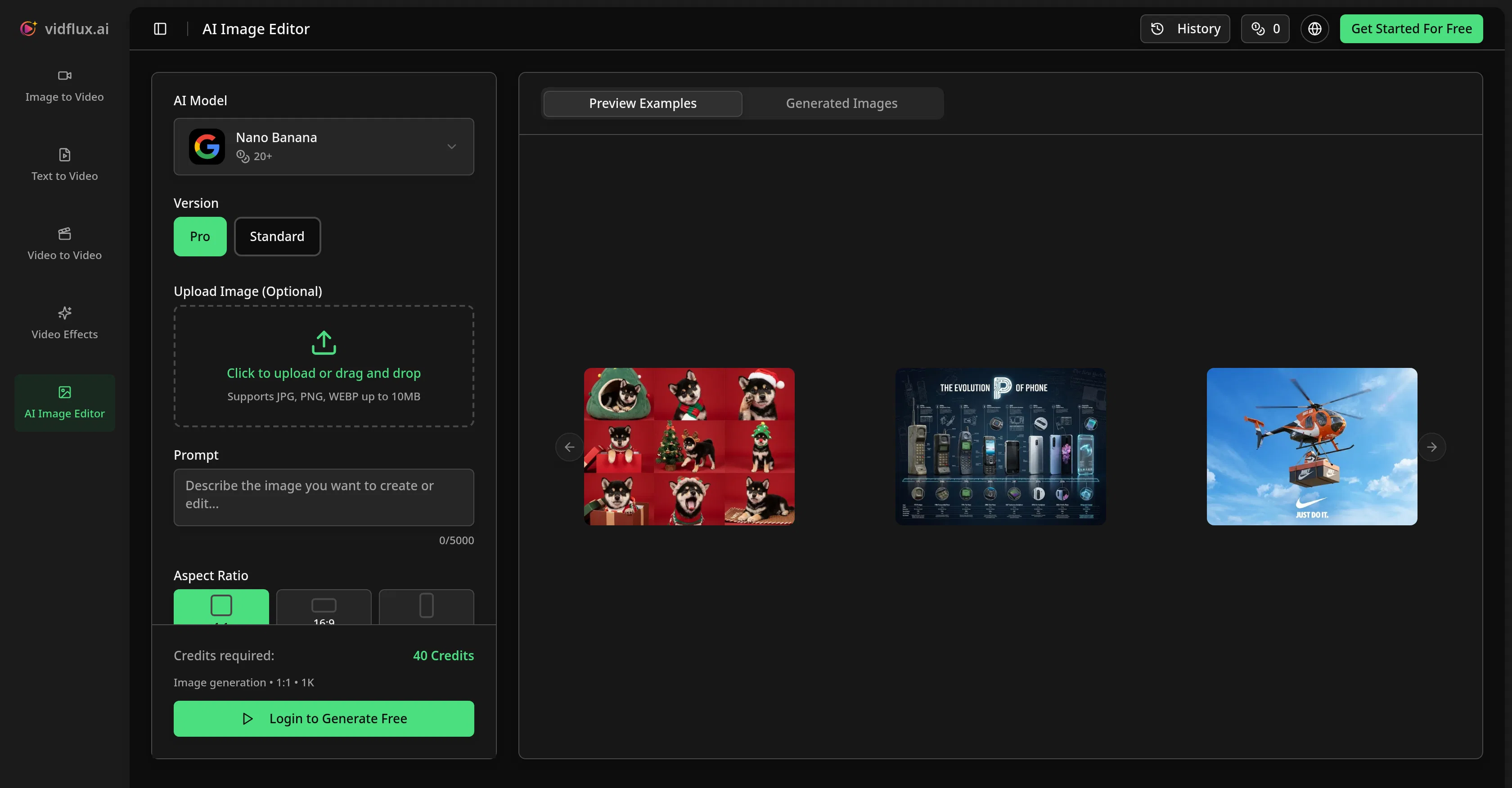Advance the example carousel with right arrow

pyautogui.click(x=1433, y=447)
